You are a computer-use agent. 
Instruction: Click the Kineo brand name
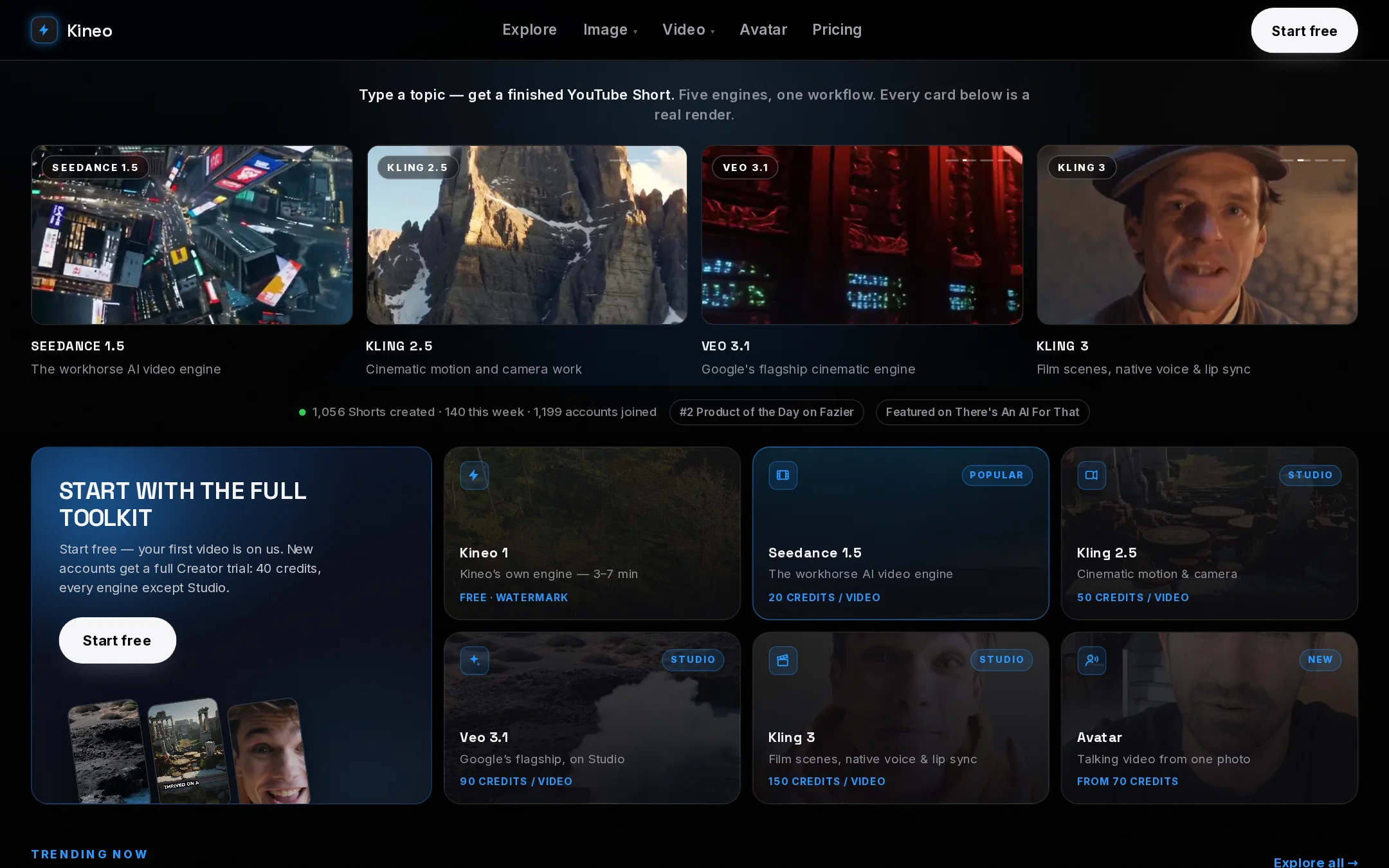[x=89, y=31]
